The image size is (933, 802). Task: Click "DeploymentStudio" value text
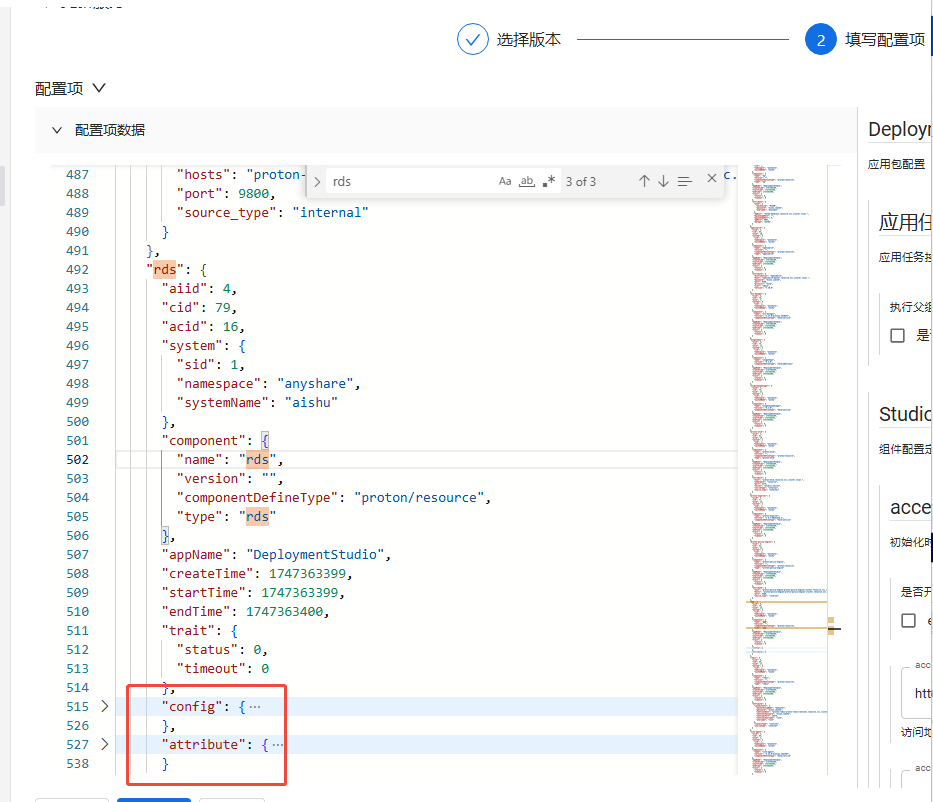(315, 554)
